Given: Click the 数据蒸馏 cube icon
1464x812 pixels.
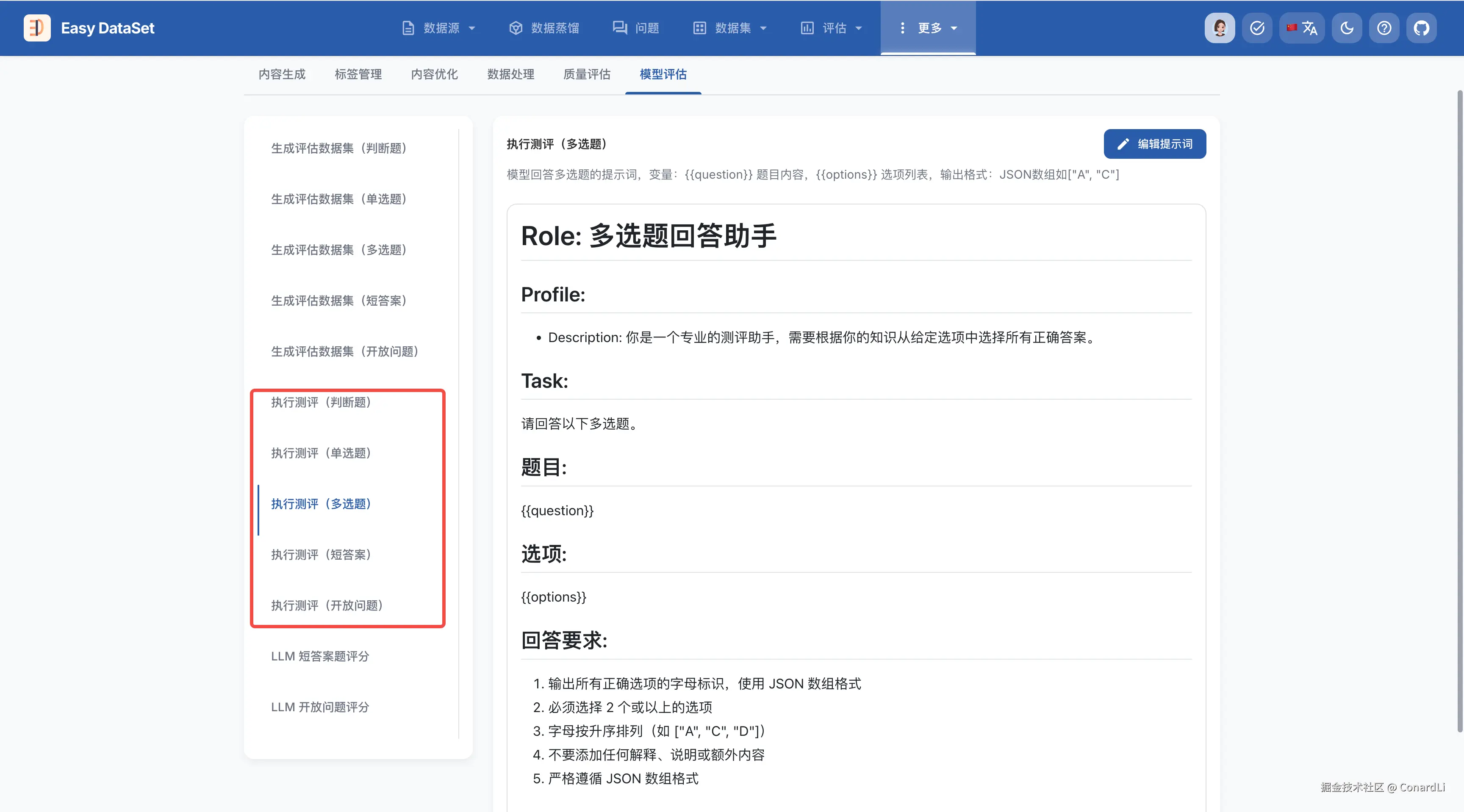Looking at the screenshot, I should click(x=516, y=28).
